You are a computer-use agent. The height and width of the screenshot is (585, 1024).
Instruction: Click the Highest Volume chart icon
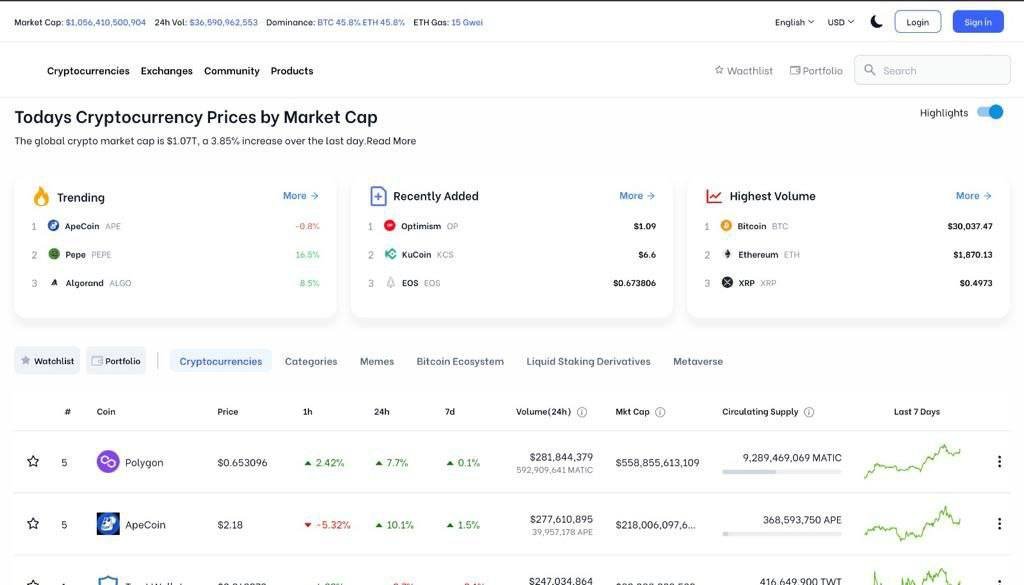coord(714,196)
